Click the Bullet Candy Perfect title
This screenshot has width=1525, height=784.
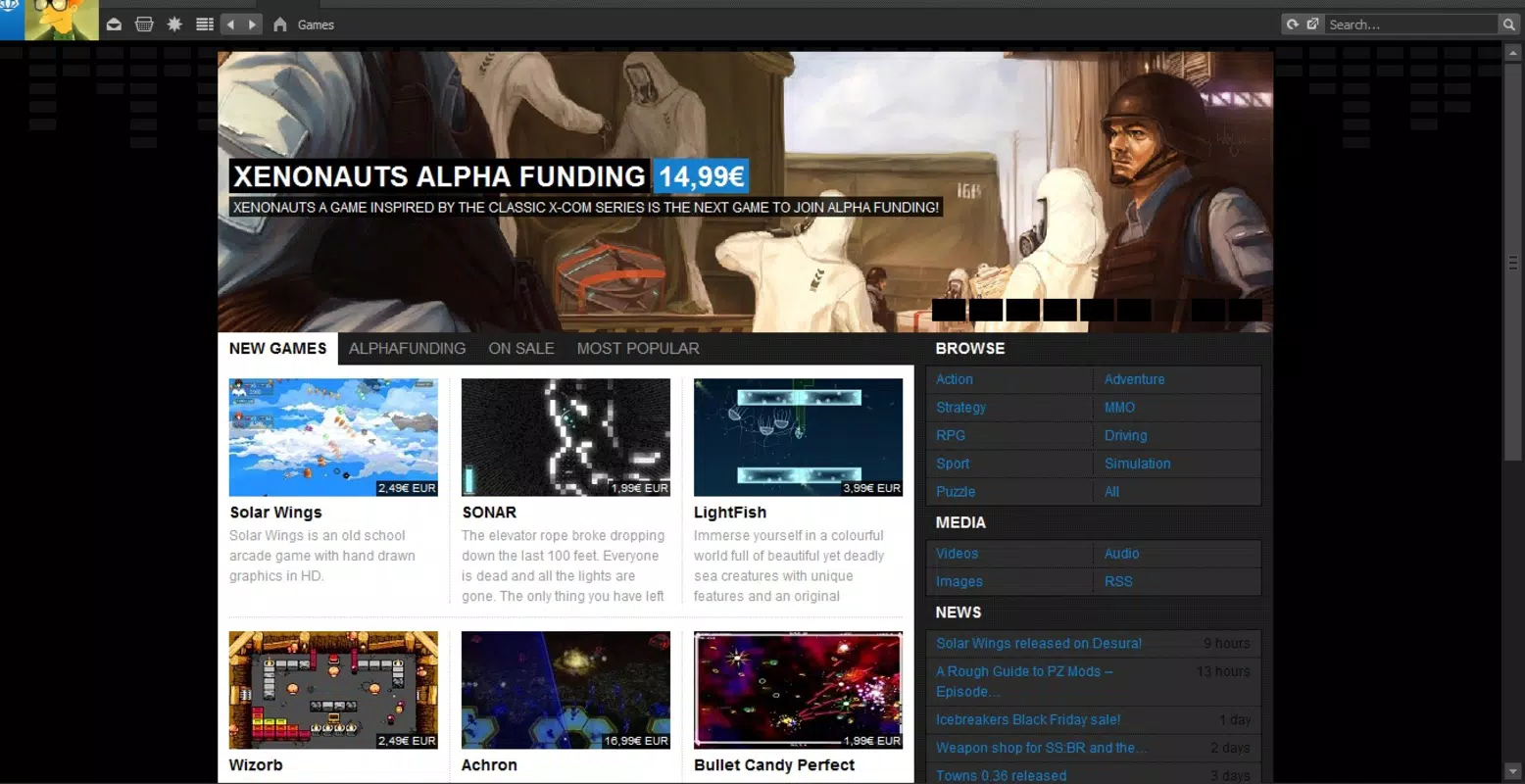click(x=774, y=765)
